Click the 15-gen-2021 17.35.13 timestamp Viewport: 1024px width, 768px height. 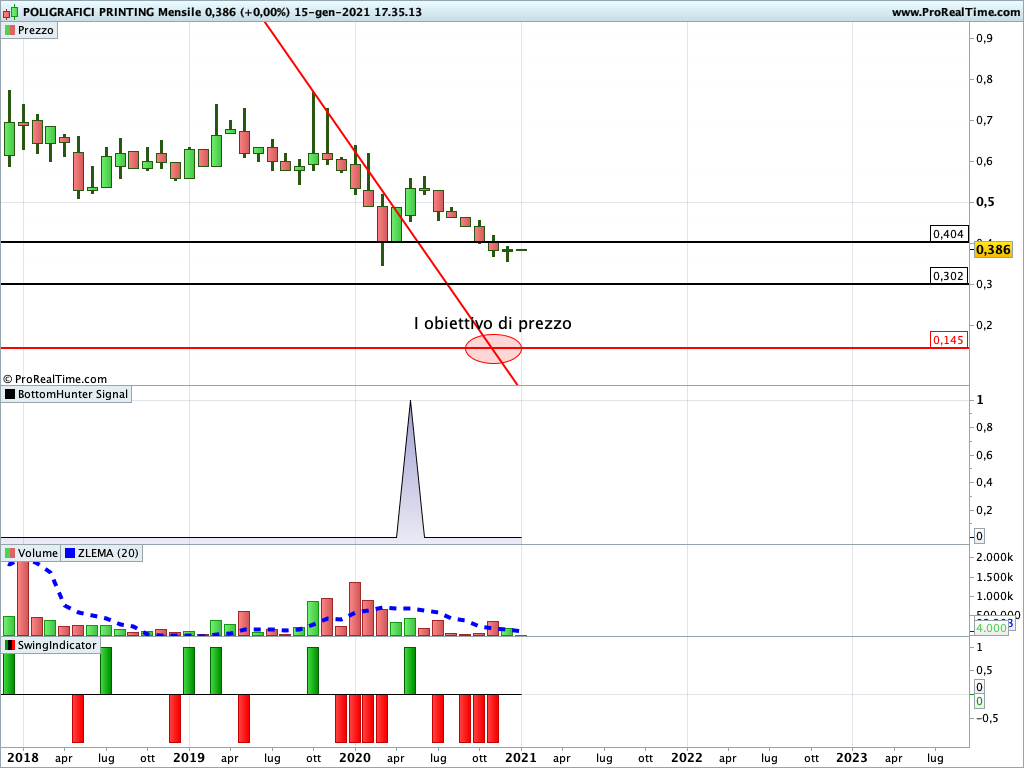pyautogui.click(x=358, y=12)
